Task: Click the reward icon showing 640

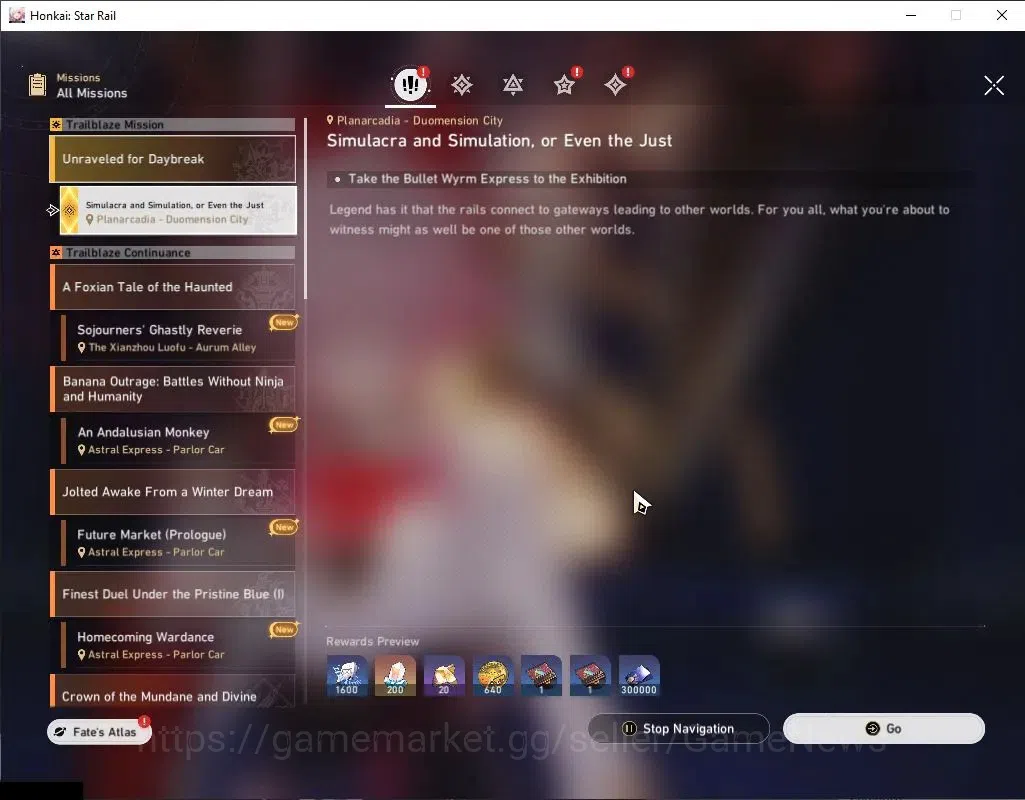Action: tap(493, 675)
